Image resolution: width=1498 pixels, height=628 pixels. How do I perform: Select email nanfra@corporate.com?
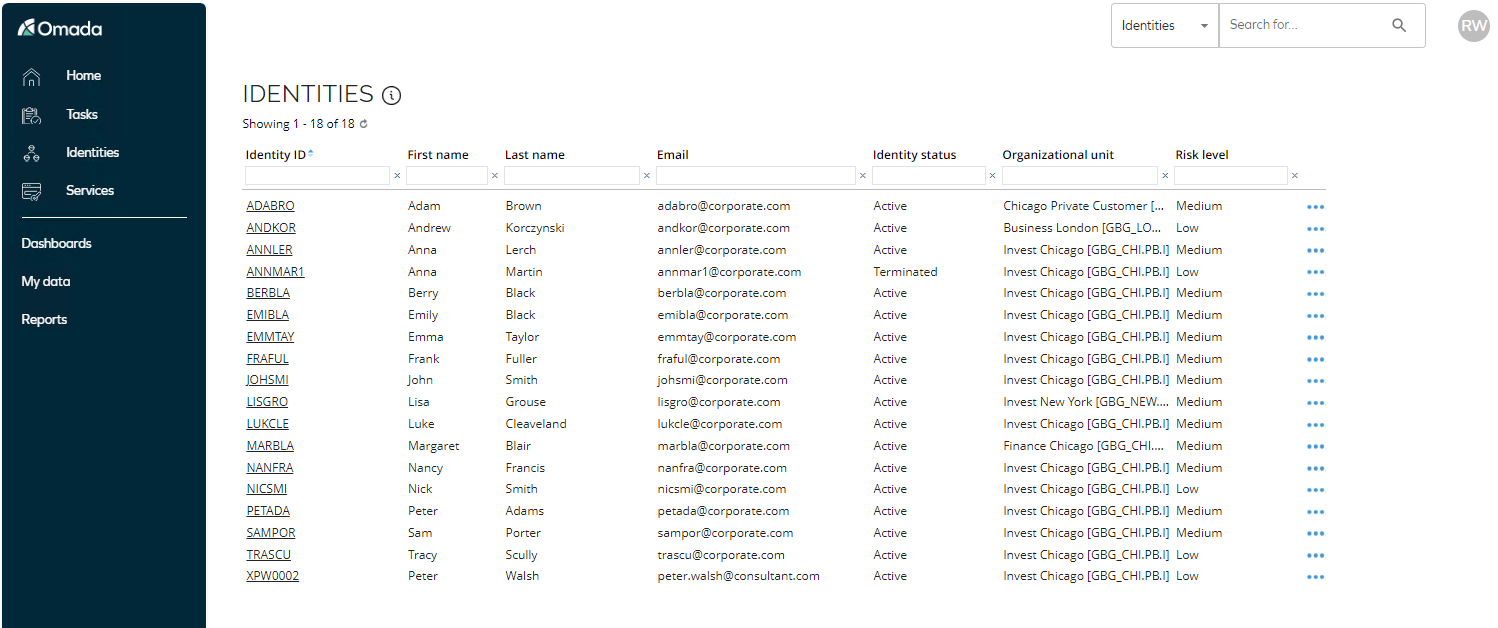(x=722, y=468)
